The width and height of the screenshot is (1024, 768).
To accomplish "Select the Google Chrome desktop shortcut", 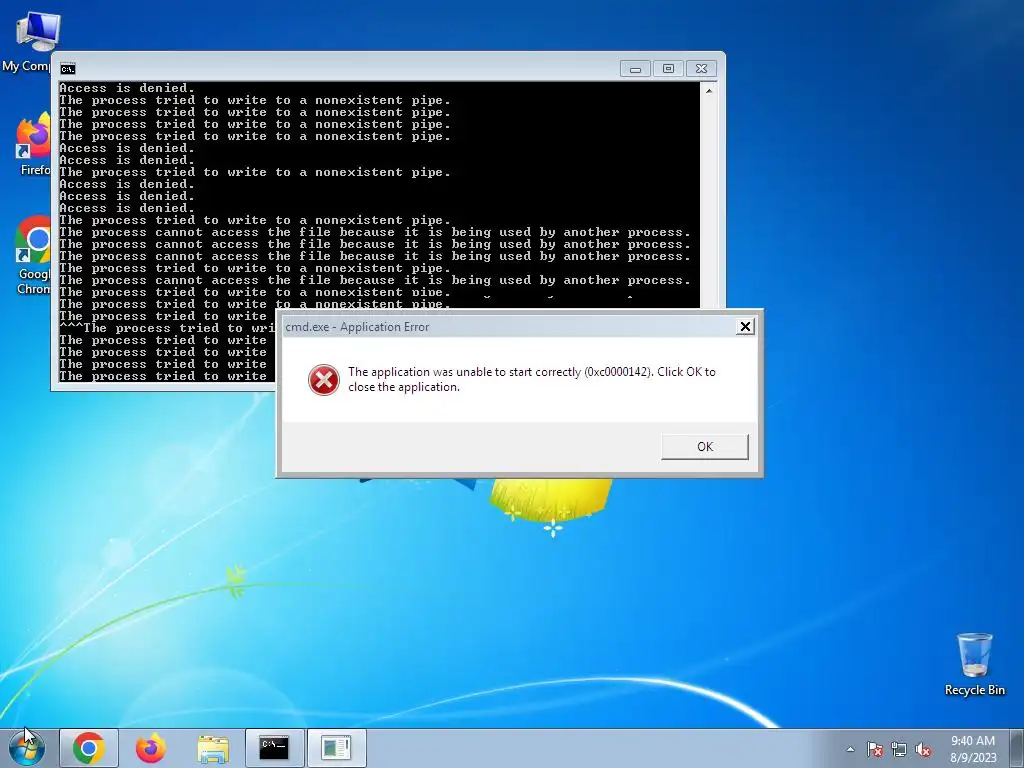I will pos(33,256).
